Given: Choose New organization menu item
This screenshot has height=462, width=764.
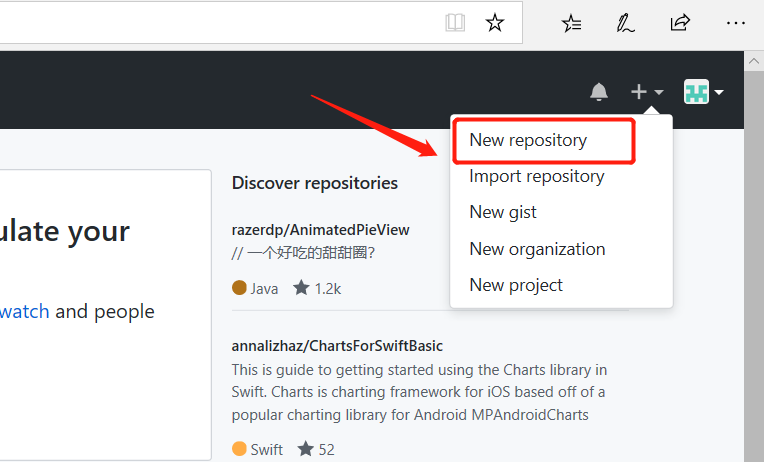Looking at the screenshot, I should (x=537, y=249).
